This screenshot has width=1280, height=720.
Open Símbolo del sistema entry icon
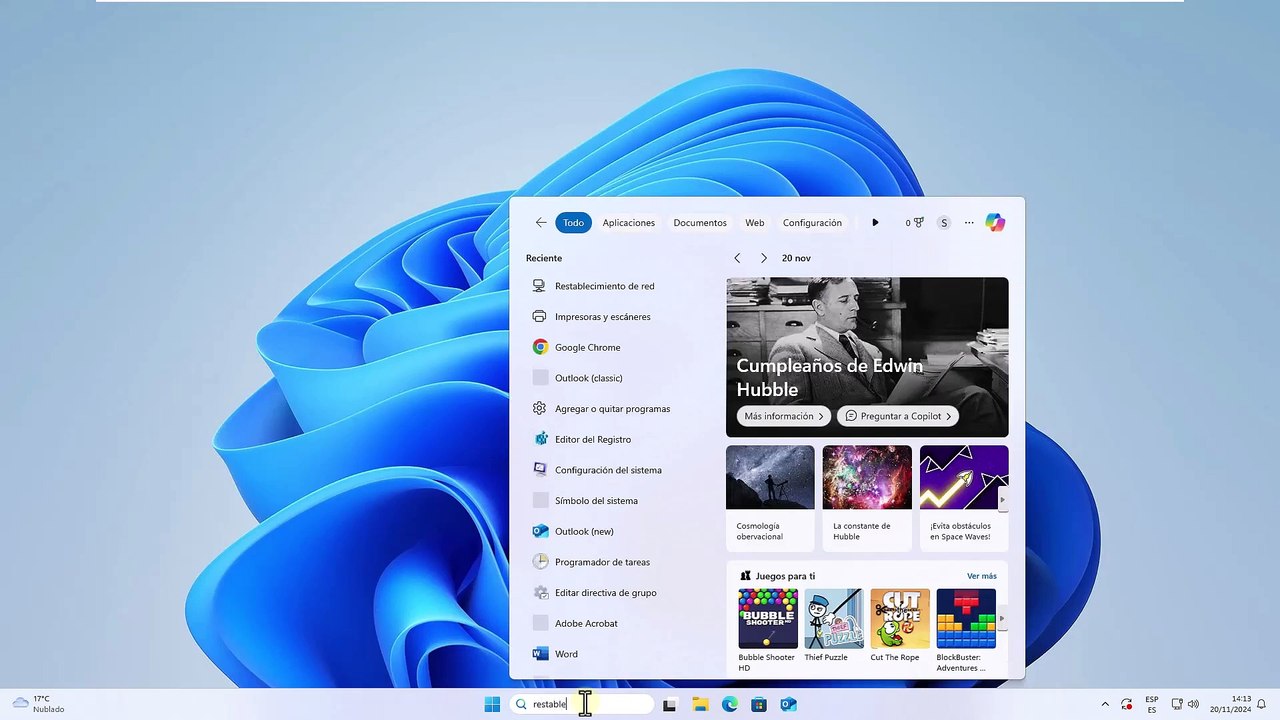click(x=540, y=501)
